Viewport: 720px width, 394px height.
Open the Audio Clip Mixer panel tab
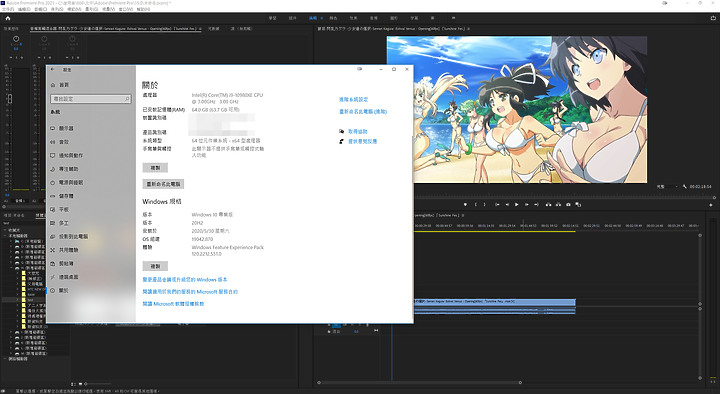pyautogui.click(x=115, y=28)
